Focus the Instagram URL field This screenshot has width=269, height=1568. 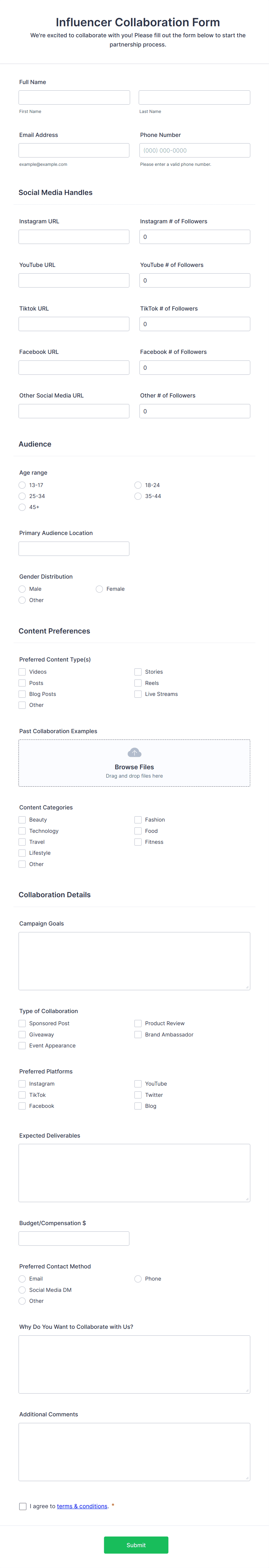tap(74, 237)
